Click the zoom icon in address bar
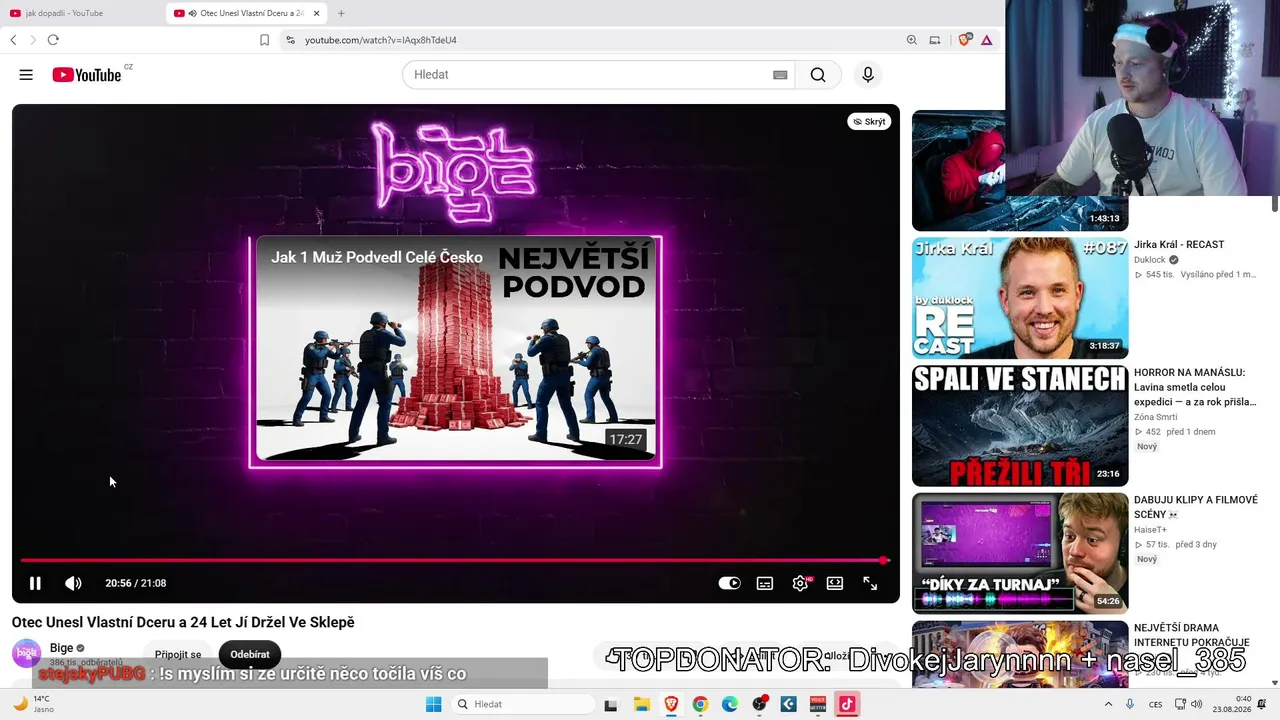 (911, 40)
